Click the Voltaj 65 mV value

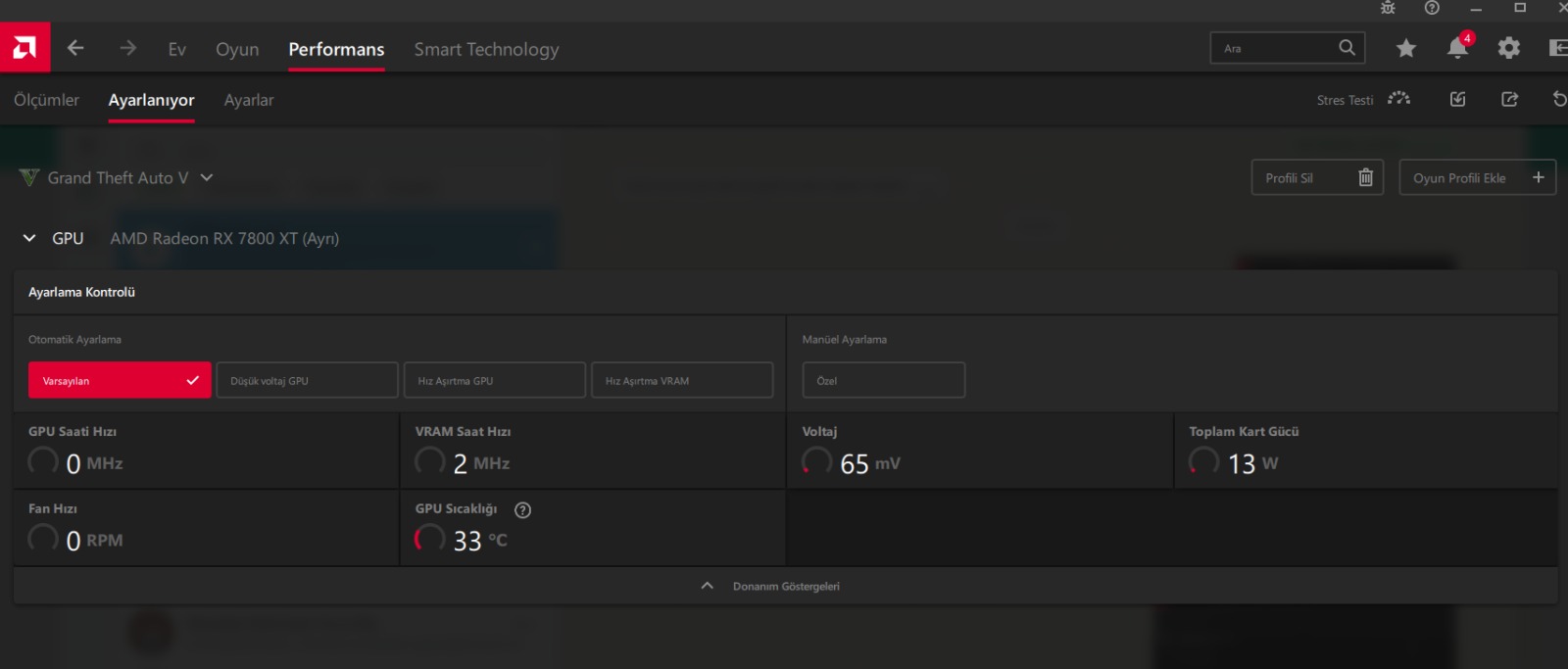click(870, 463)
